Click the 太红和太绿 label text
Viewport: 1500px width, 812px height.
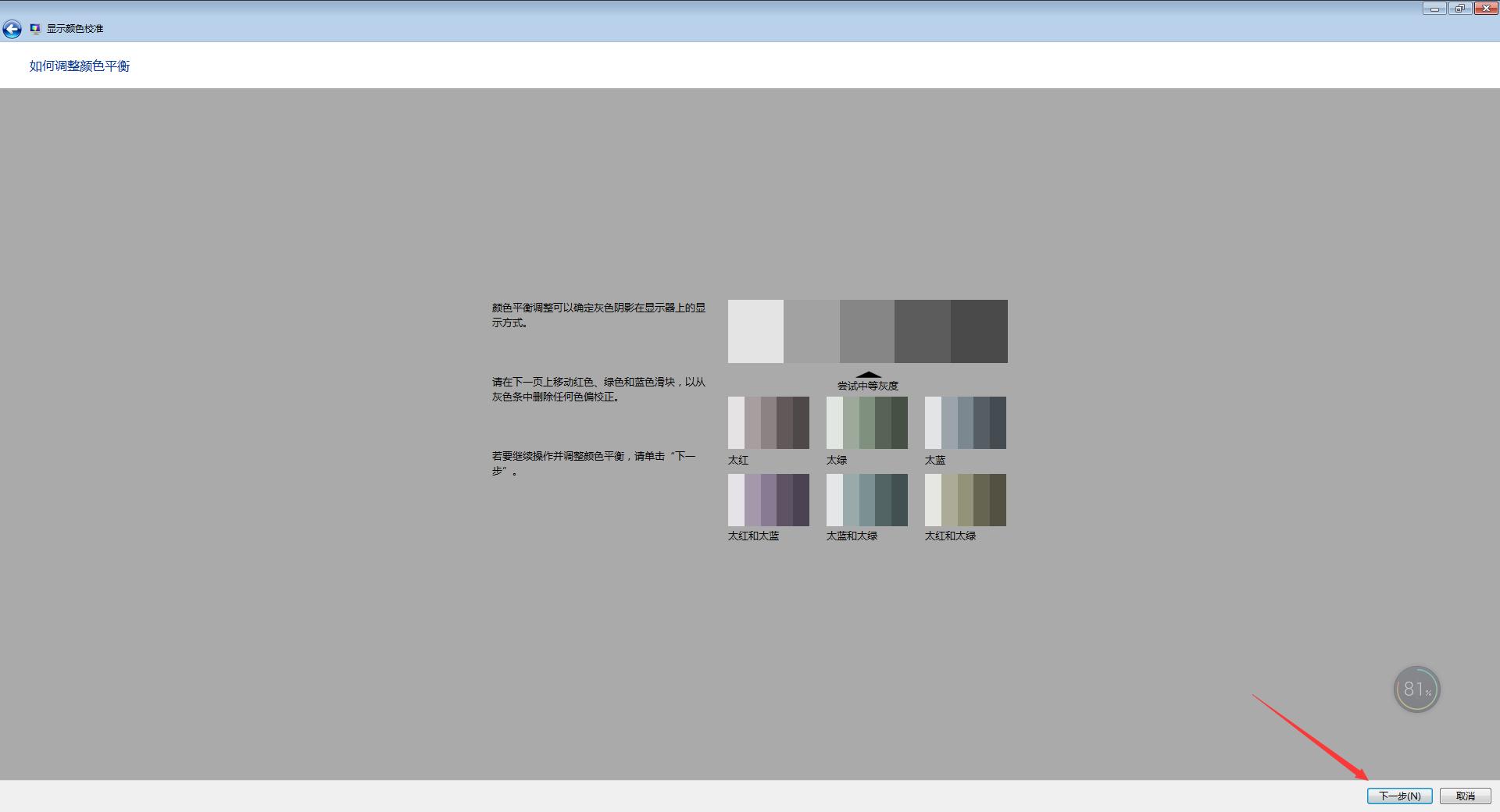pyautogui.click(x=951, y=536)
